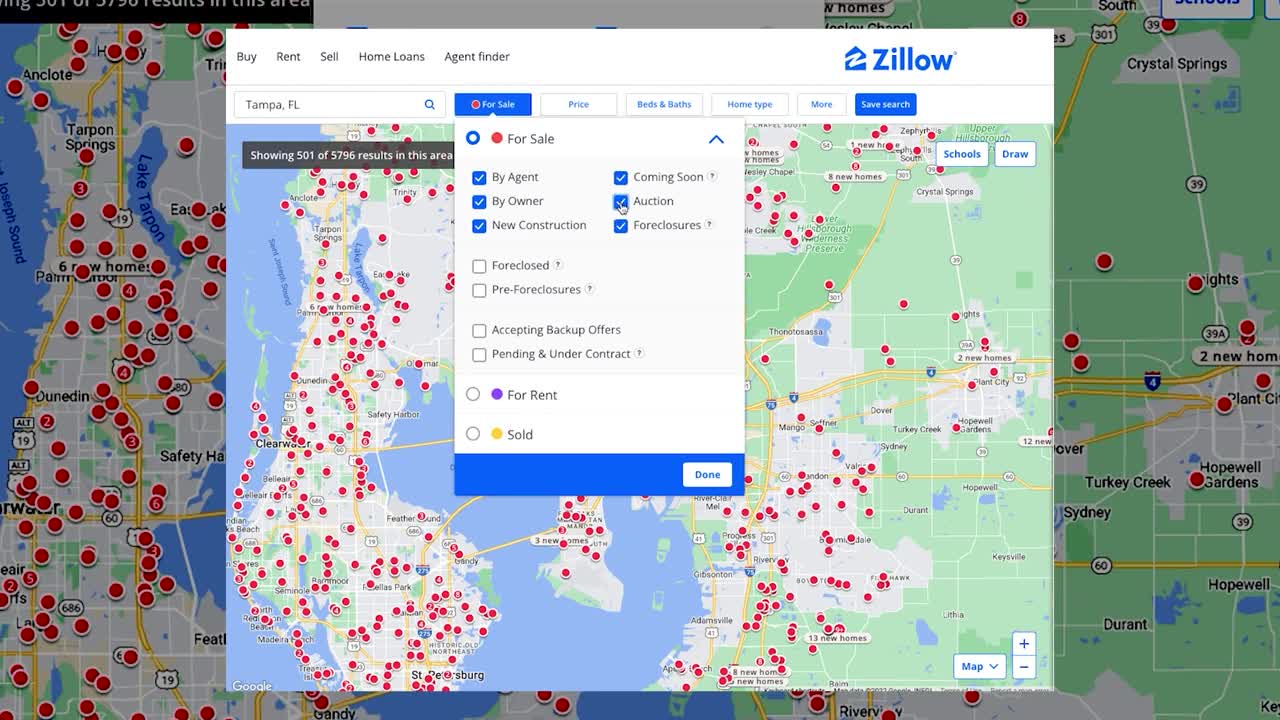This screenshot has height=720, width=1280.
Task: Click the '2 new homes' map label
Action: click(984, 357)
